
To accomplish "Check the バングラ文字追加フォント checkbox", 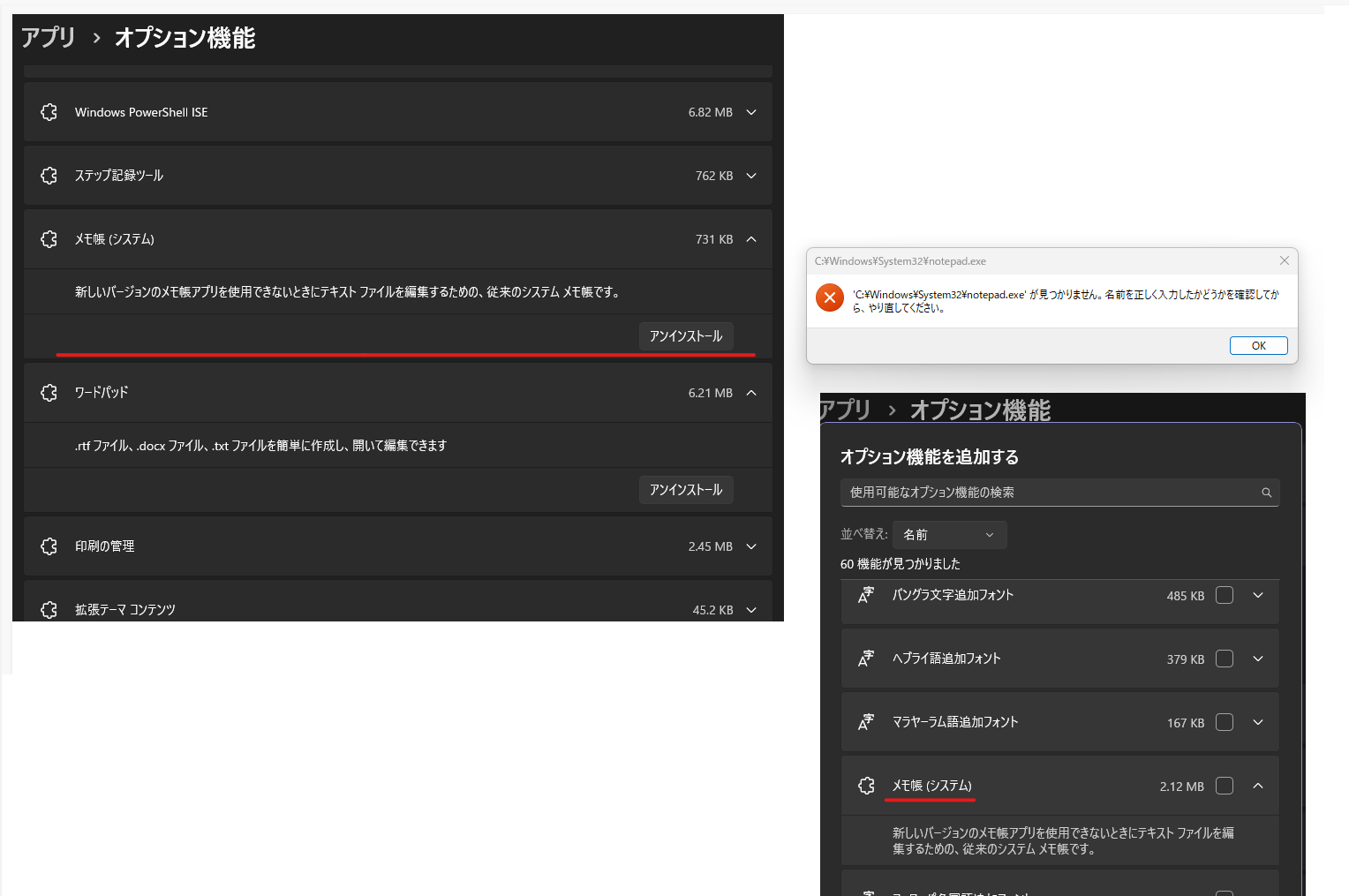I will (x=1225, y=595).
